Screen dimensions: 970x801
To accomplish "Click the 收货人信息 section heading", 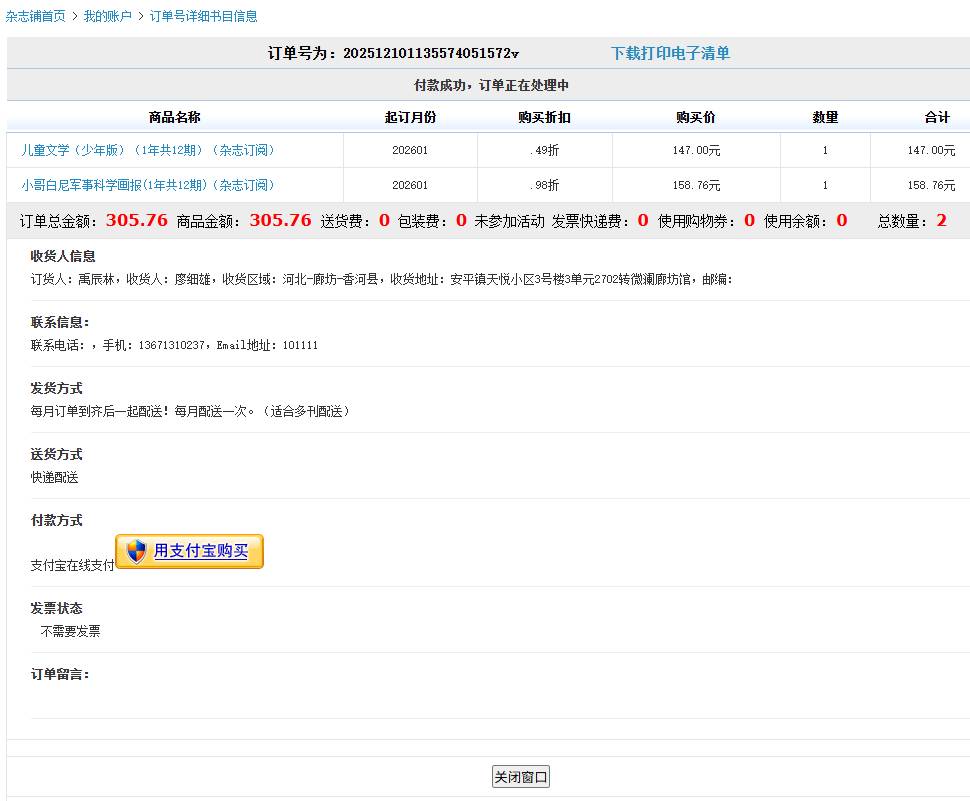I will click(x=63, y=256).
